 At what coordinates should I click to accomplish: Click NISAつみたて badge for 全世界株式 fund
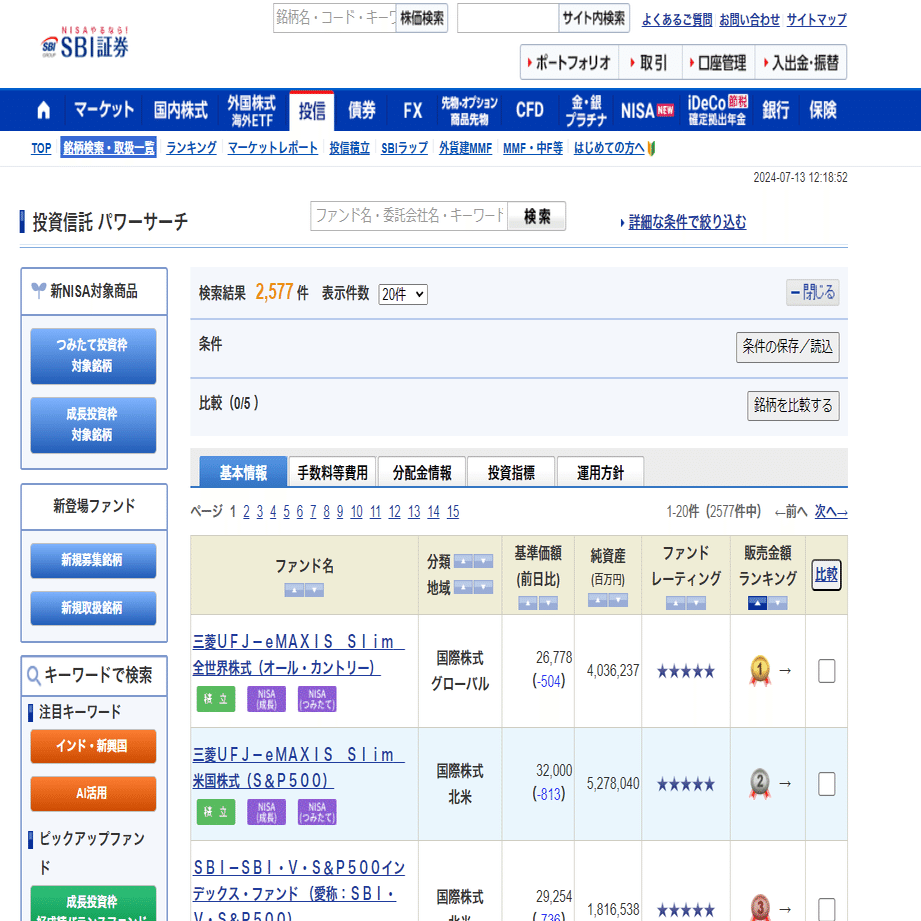point(317,699)
